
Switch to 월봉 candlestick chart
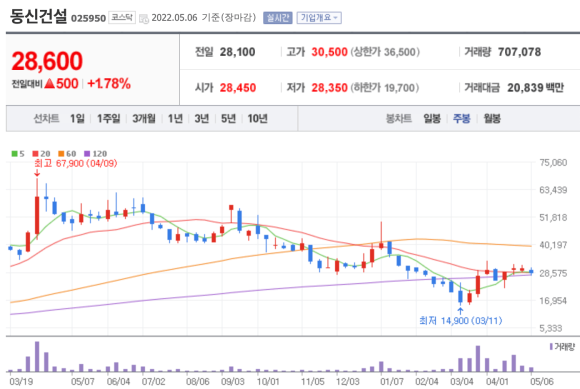(x=492, y=119)
